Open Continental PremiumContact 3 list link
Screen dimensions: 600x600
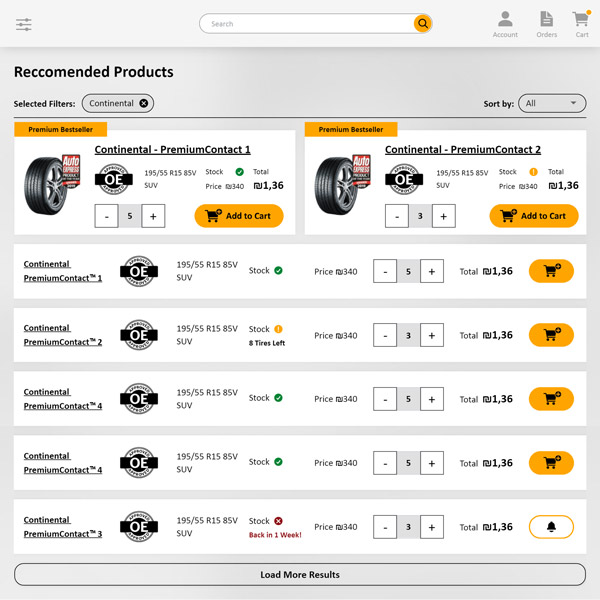point(62,527)
